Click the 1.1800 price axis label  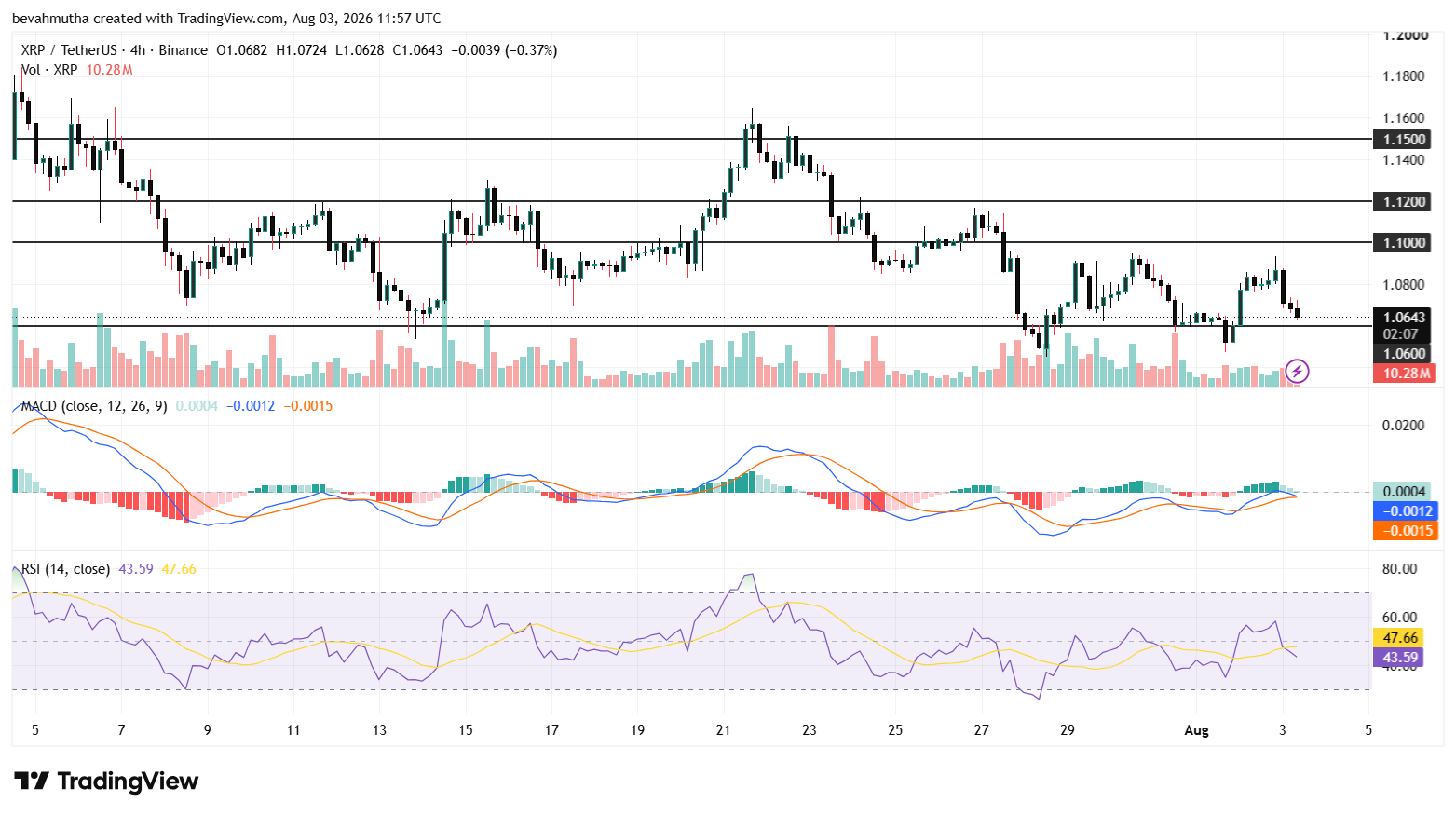click(x=1404, y=76)
